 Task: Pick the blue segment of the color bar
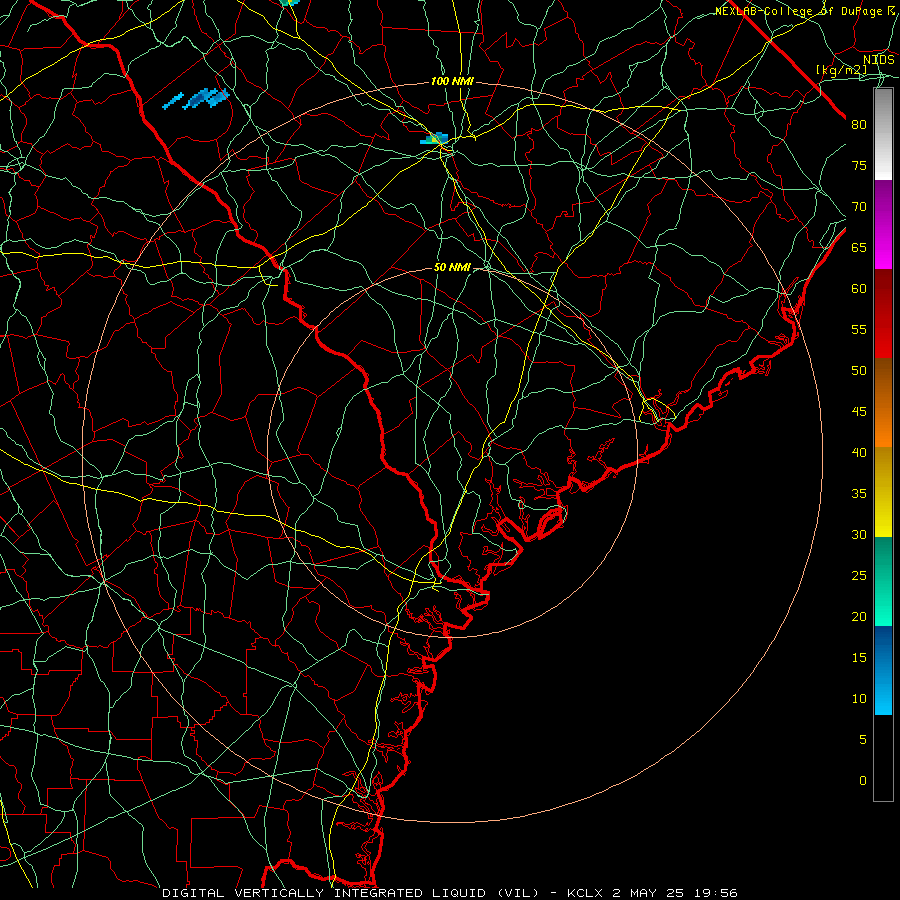[883, 670]
